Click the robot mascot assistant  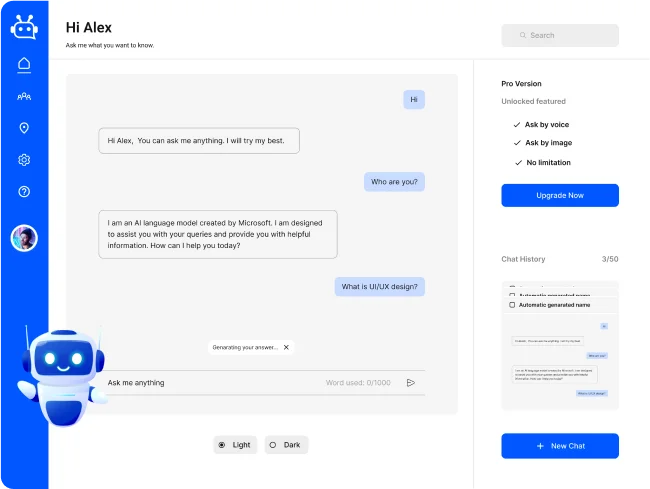pos(62,377)
